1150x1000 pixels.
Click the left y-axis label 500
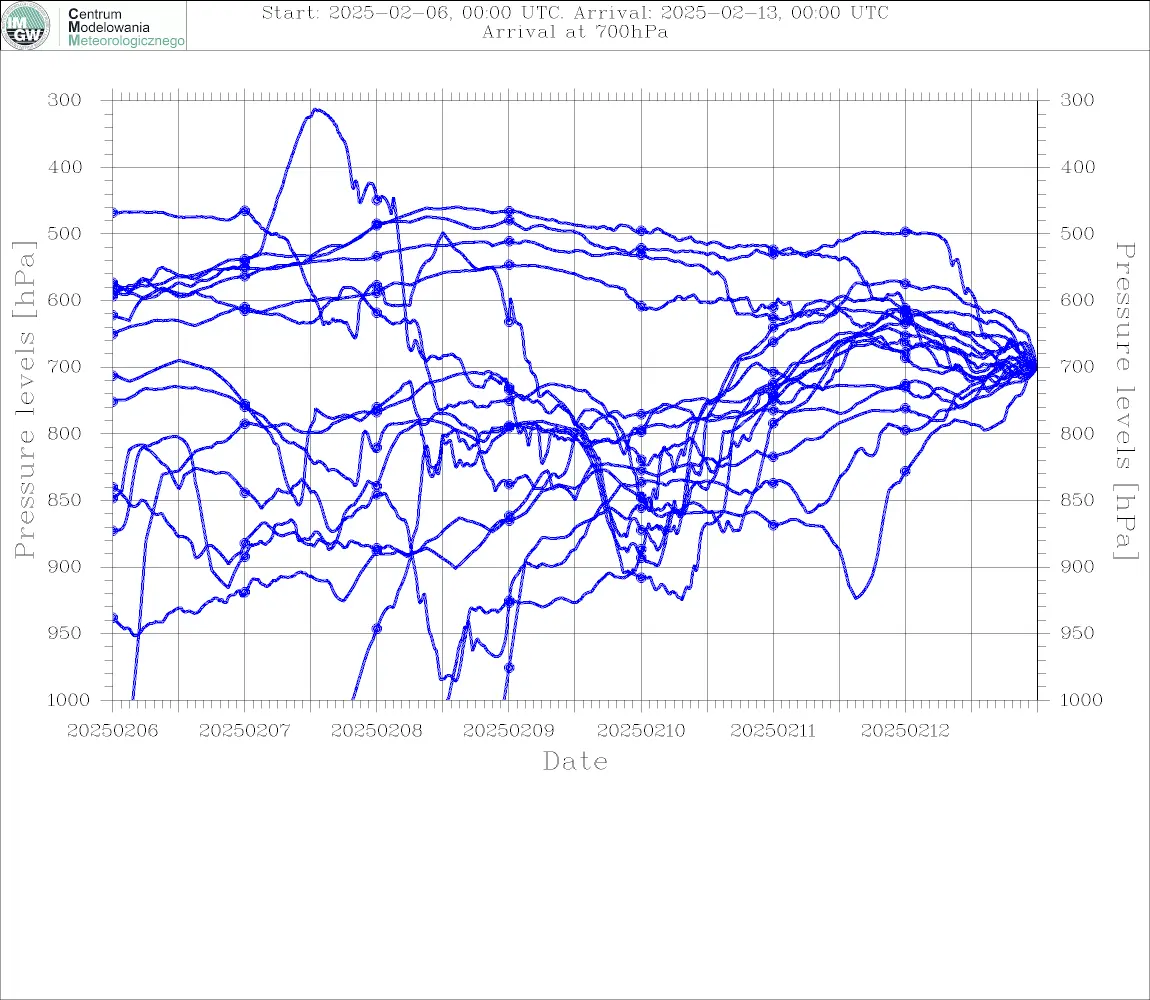[x=65, y=233]
